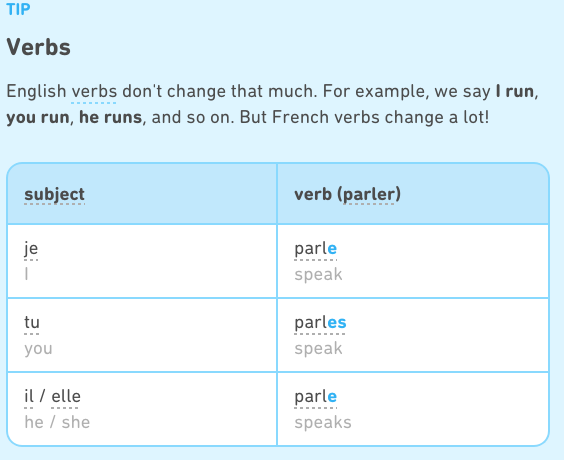Click the gray translation "you" under tu

38,349
